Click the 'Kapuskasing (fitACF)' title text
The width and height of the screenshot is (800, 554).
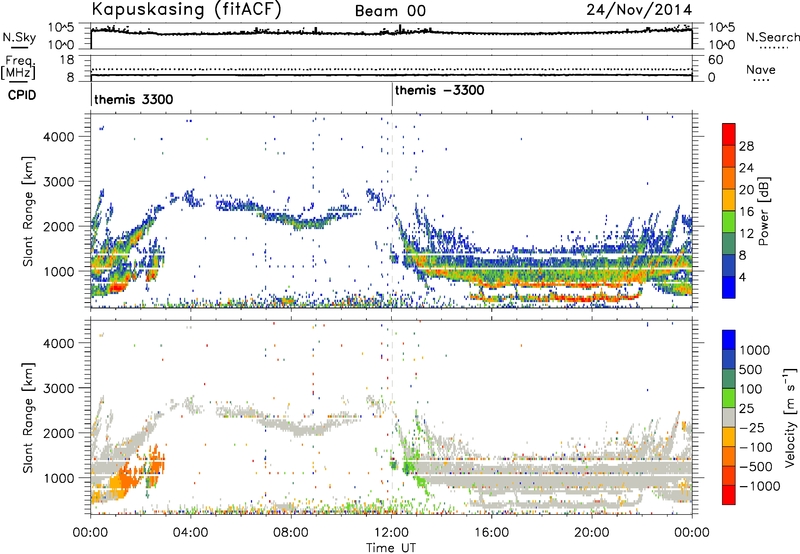(x=186, y=9)
